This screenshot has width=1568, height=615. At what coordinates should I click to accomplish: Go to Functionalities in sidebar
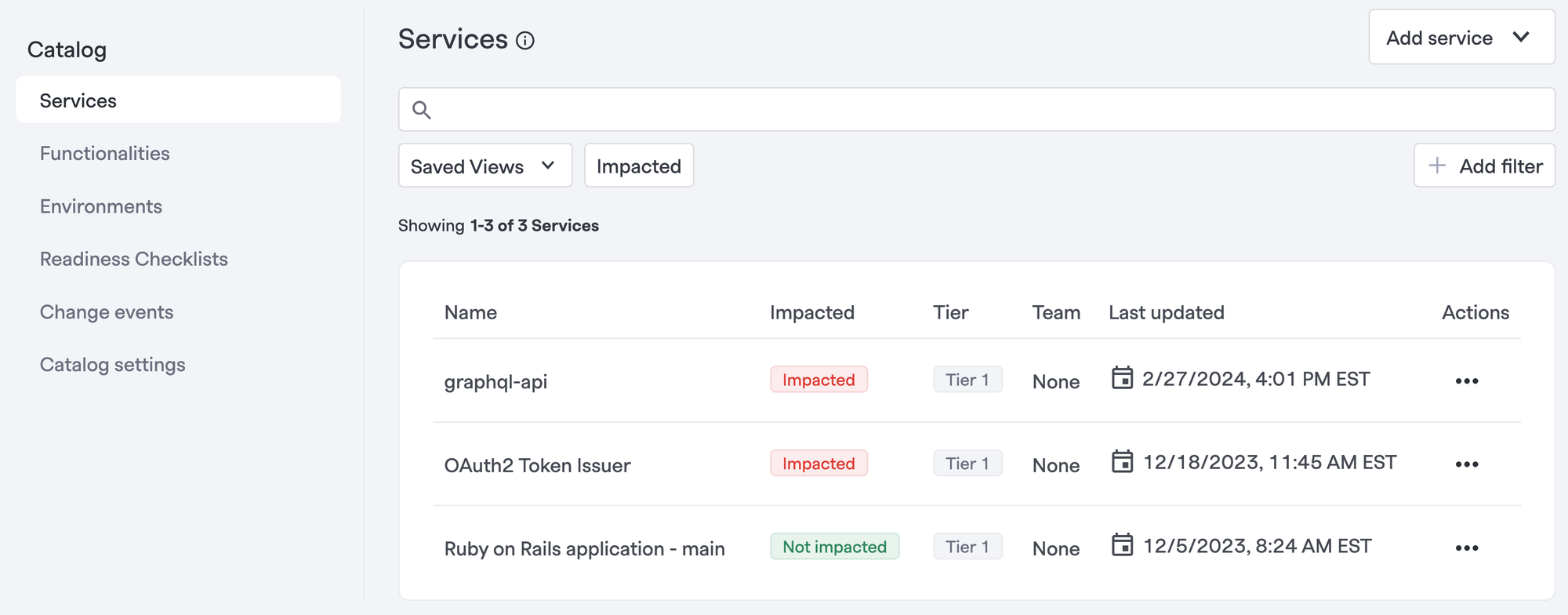[x=105, y=154]
